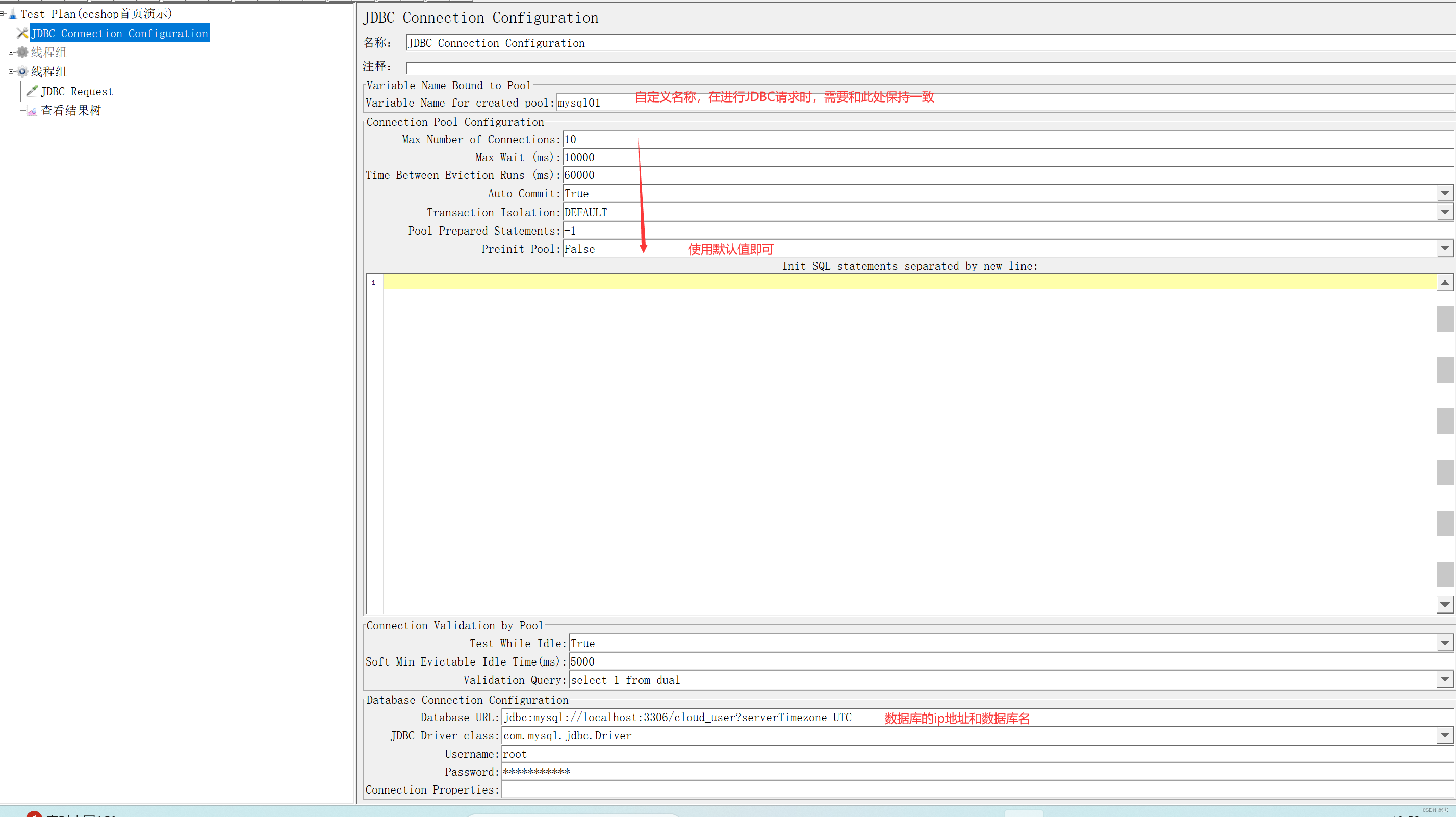Open the Validation Query dropdown

coord(1444,680)
